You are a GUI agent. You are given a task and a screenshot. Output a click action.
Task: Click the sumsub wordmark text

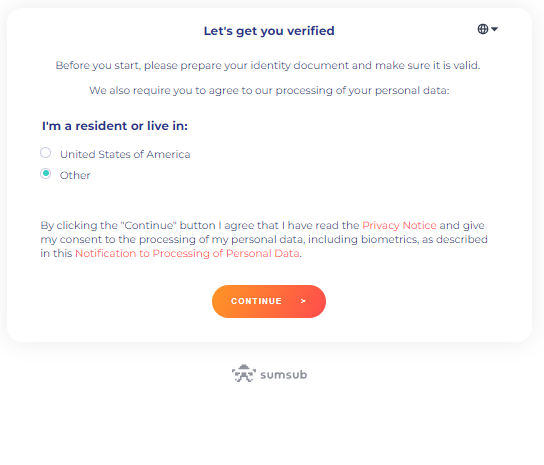tap(283, 375)
